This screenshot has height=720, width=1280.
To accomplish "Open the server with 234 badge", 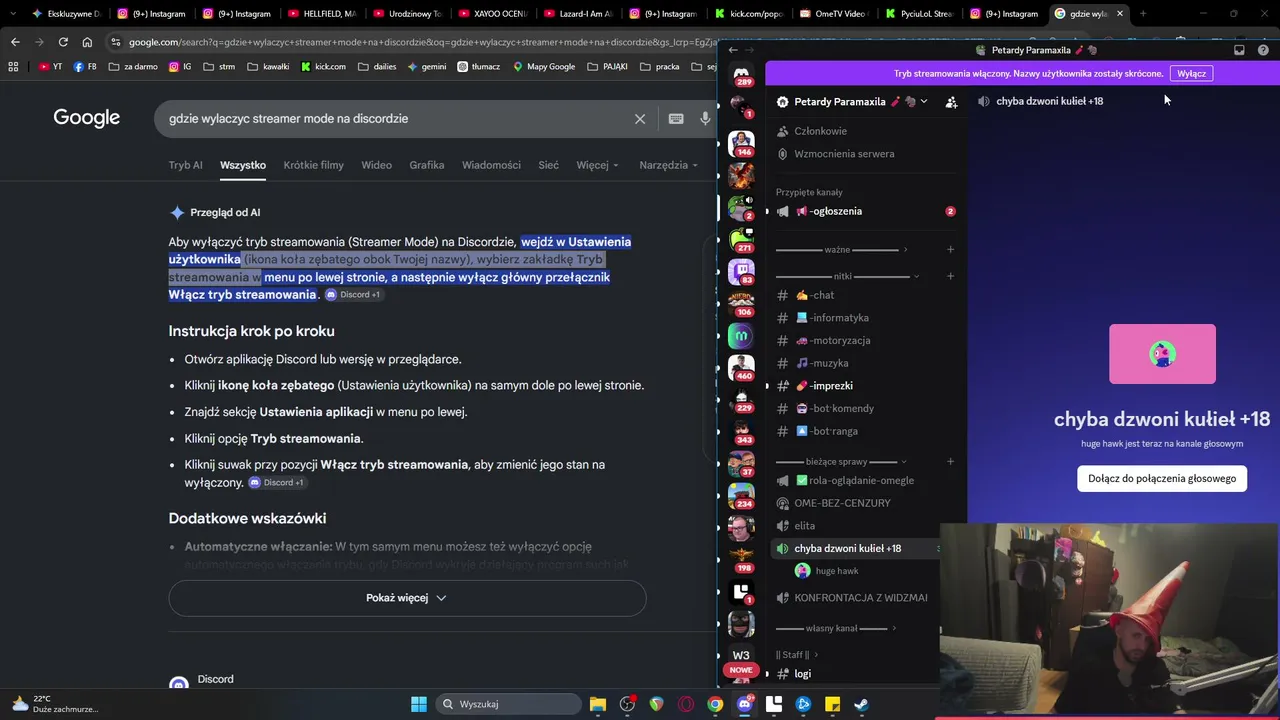I will point(741,495).
